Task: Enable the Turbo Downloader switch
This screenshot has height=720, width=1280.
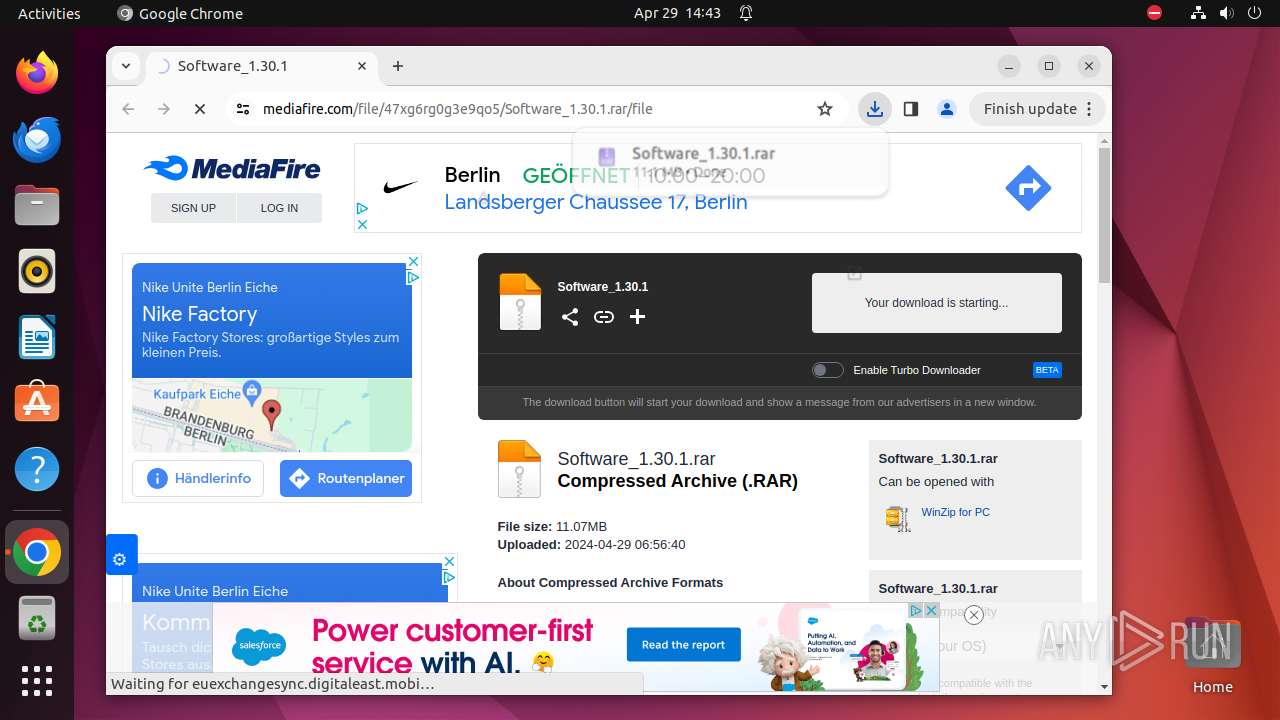Action: 827,370
